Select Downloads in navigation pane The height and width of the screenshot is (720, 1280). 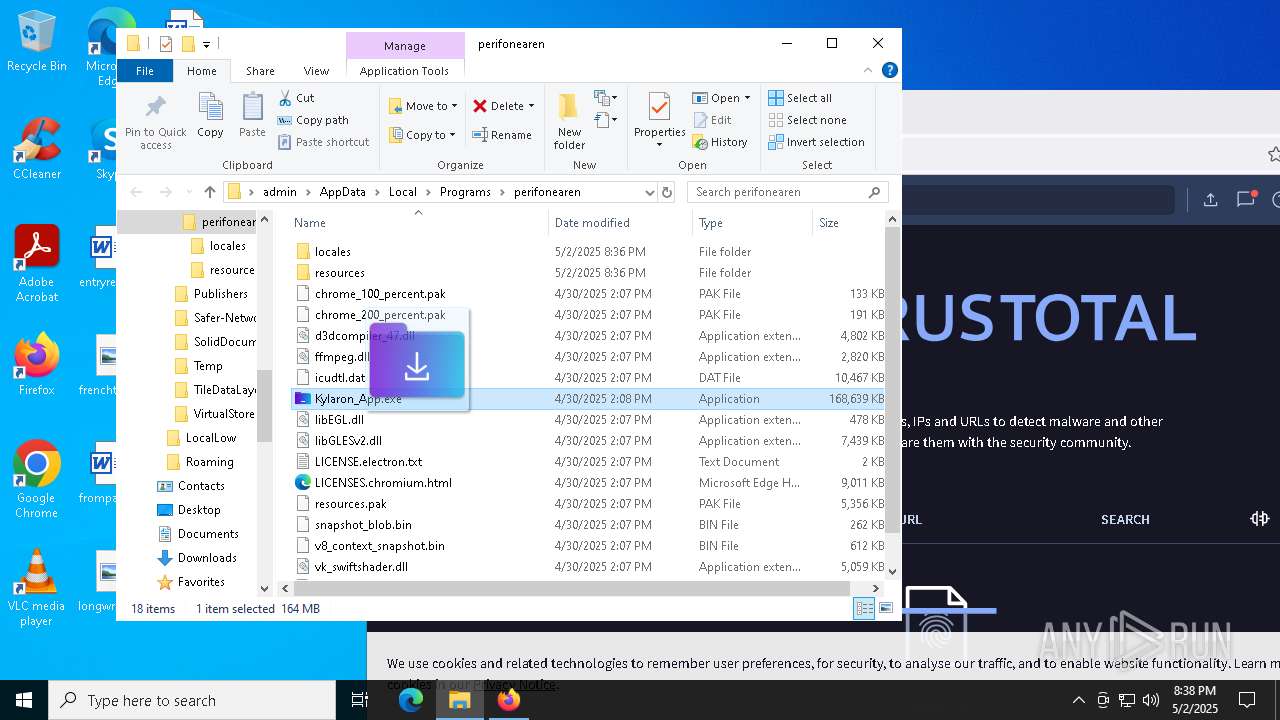(207, 558)
